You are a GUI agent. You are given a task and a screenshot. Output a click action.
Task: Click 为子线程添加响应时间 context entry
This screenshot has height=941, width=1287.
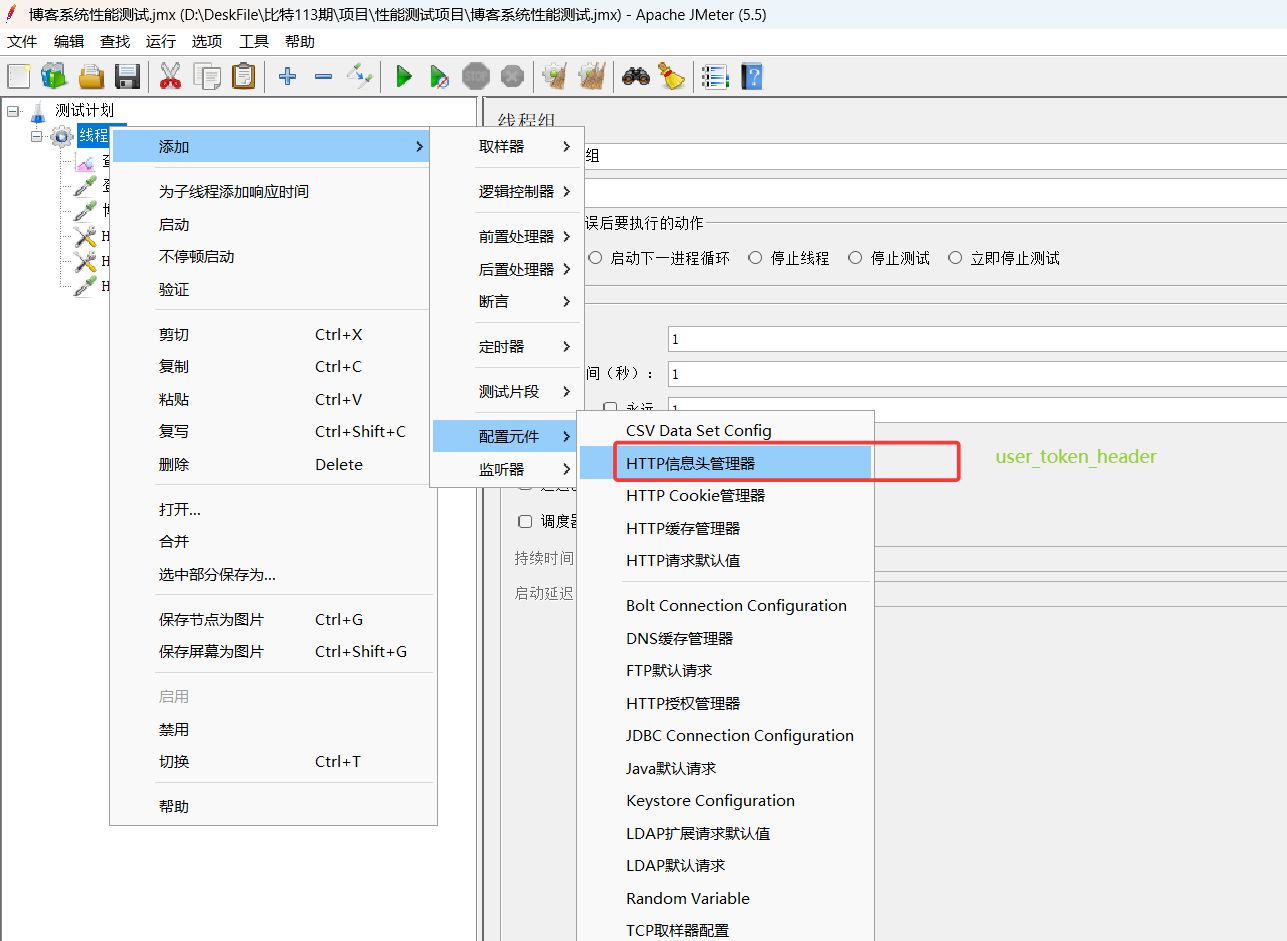point(273,191)
